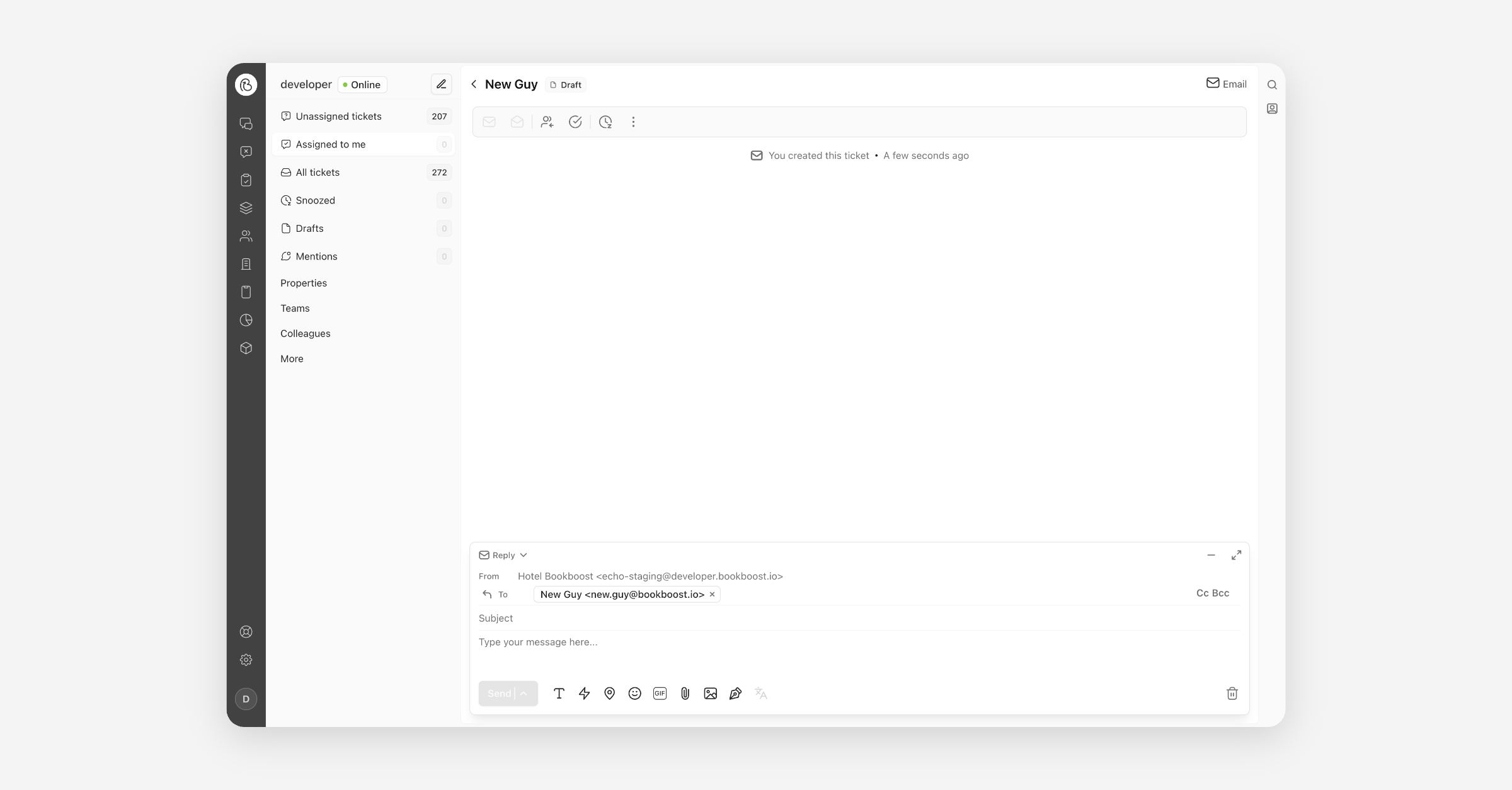This screenshot has width=1512, height=790.
Task: Click the trash icon to discard draft
Action: click(1232, 694)
